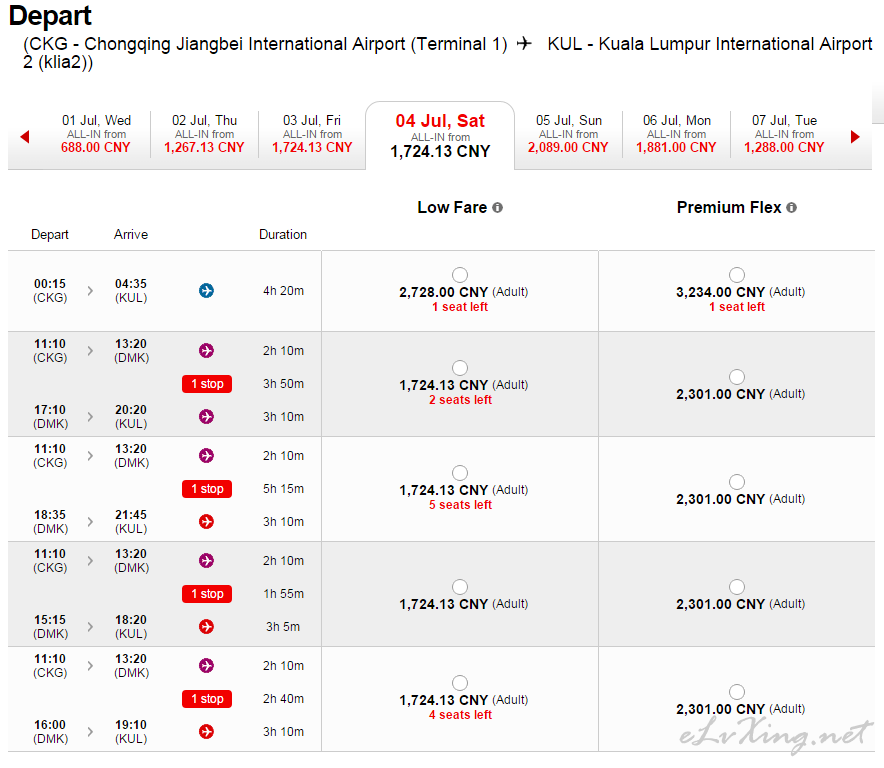Open the 07 Jul, Tue date tab
Image resolution: width=884 pixels, height=768 pixels.
[x=784, y=134]
